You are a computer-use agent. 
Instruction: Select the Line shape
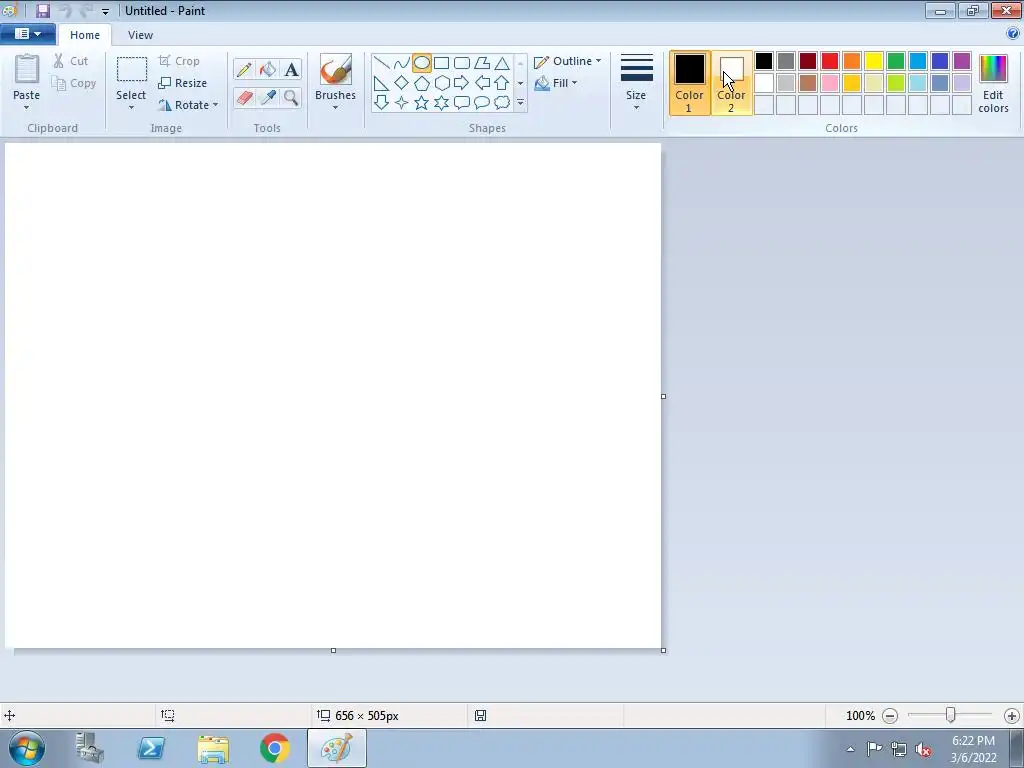click(x=381, y=63)
